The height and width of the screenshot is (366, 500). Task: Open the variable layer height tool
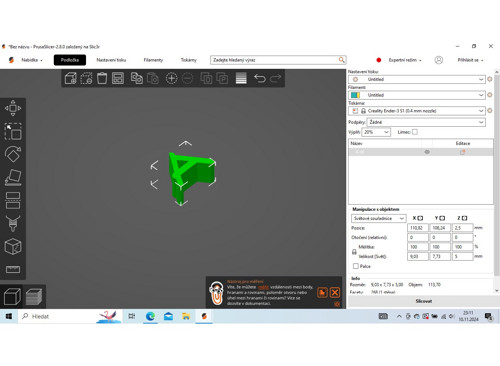click(241, 78)
